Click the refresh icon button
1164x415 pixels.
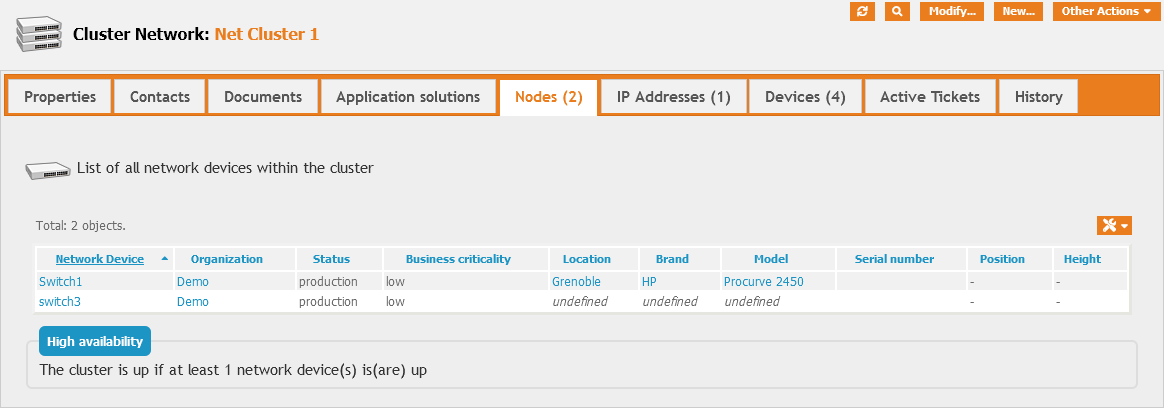862,11
